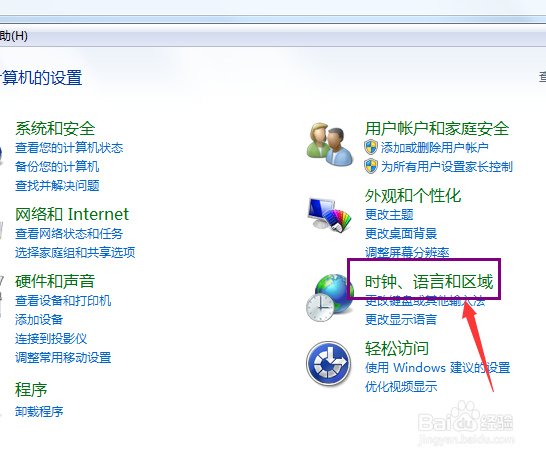
Task: Open the 帮助(H) menu
Action: [x=14, y=36]
